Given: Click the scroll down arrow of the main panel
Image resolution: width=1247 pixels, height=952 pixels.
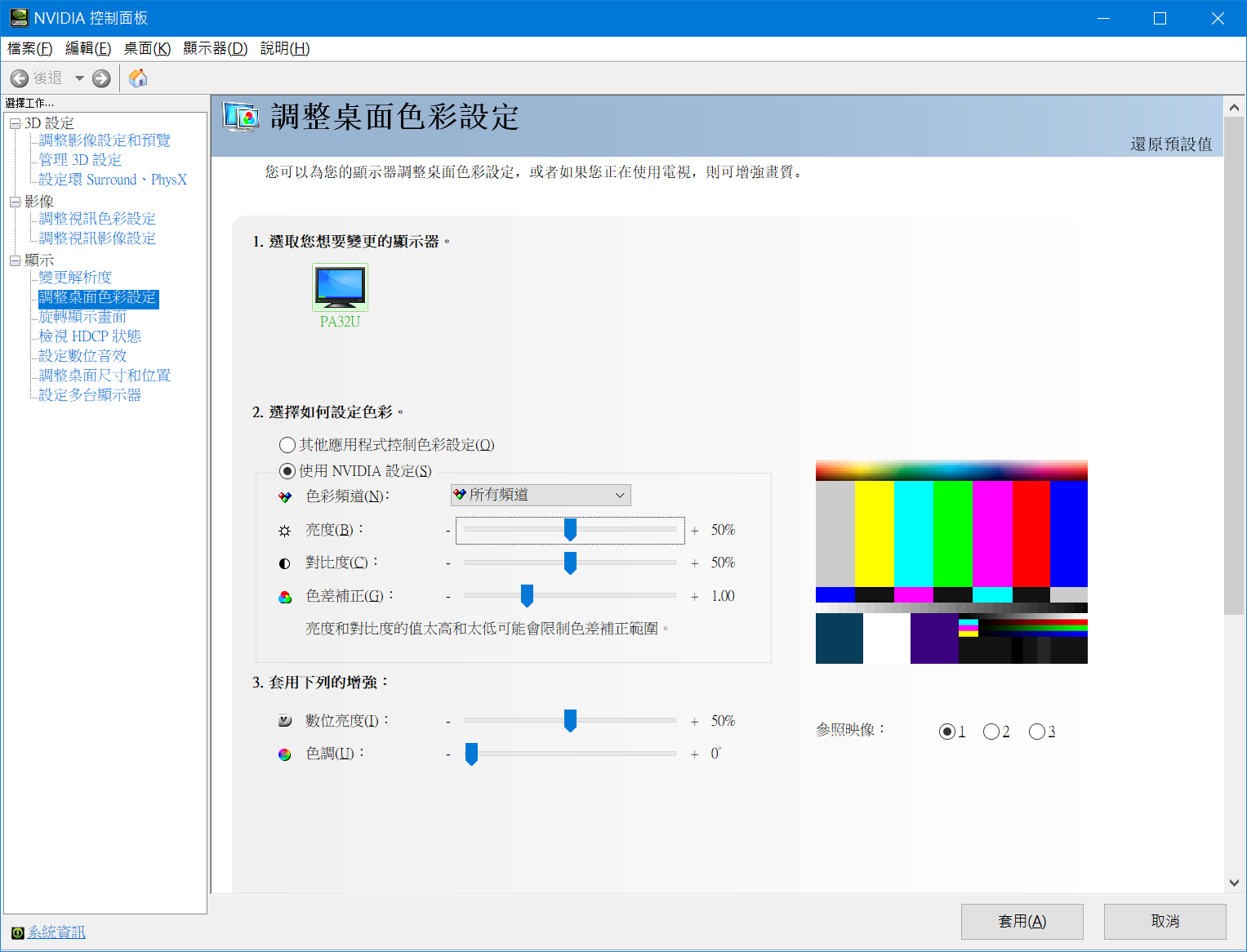Looking at the screenshot, I should [1234, 883].
